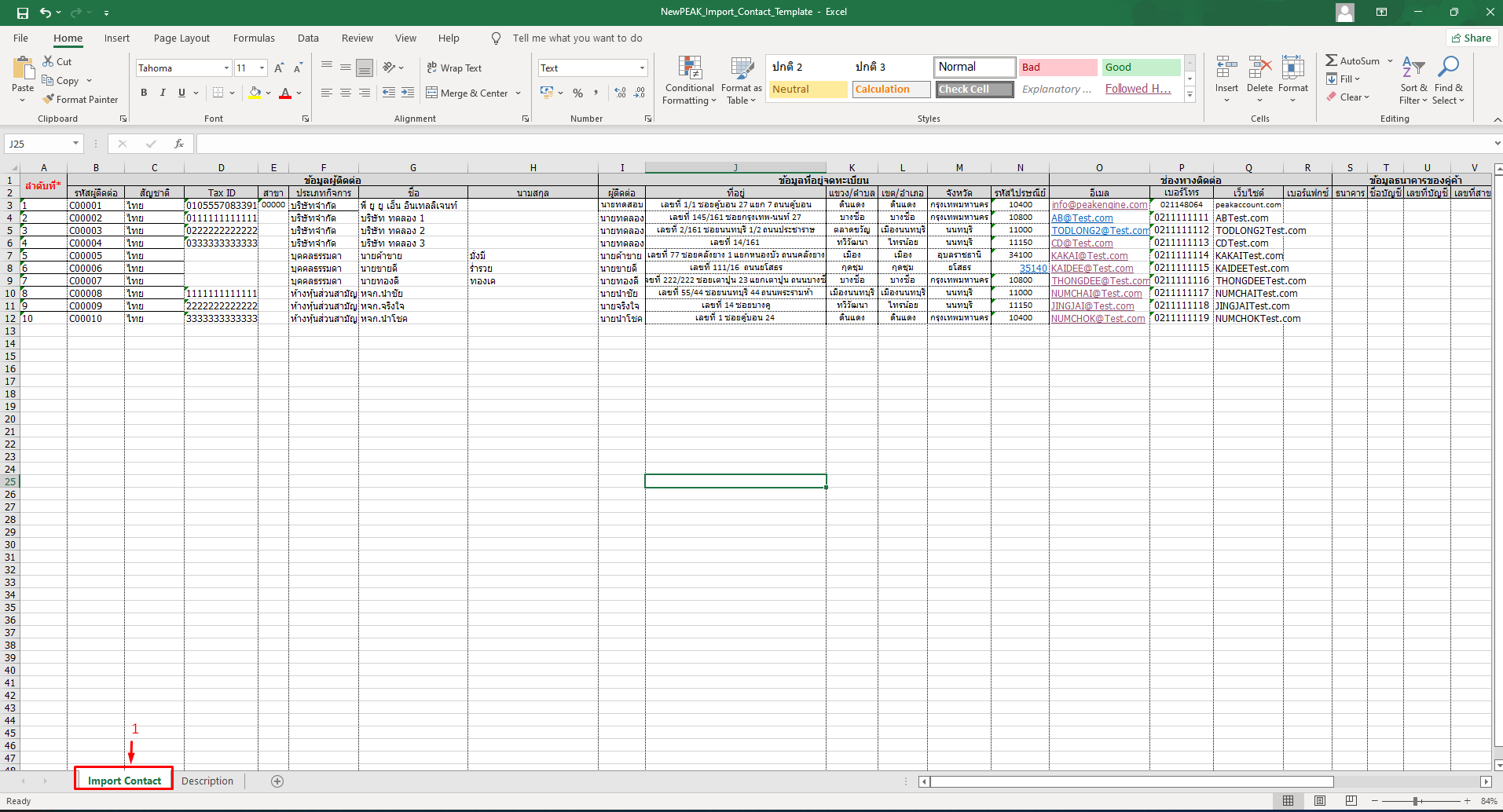1503x812 pixels.
Task: Apply the Normal cell style
Action: tap(974, 67)
